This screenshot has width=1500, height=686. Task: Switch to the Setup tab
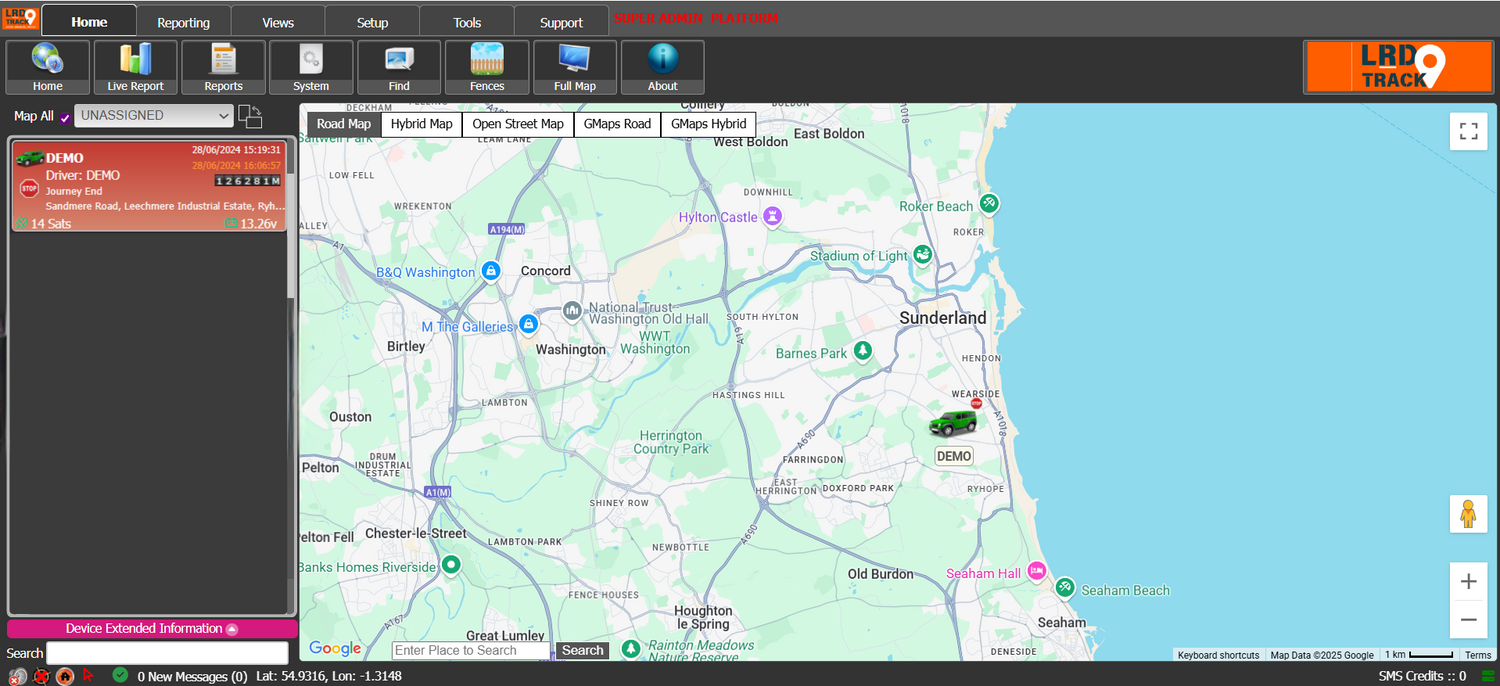click(x=372, y=22)
